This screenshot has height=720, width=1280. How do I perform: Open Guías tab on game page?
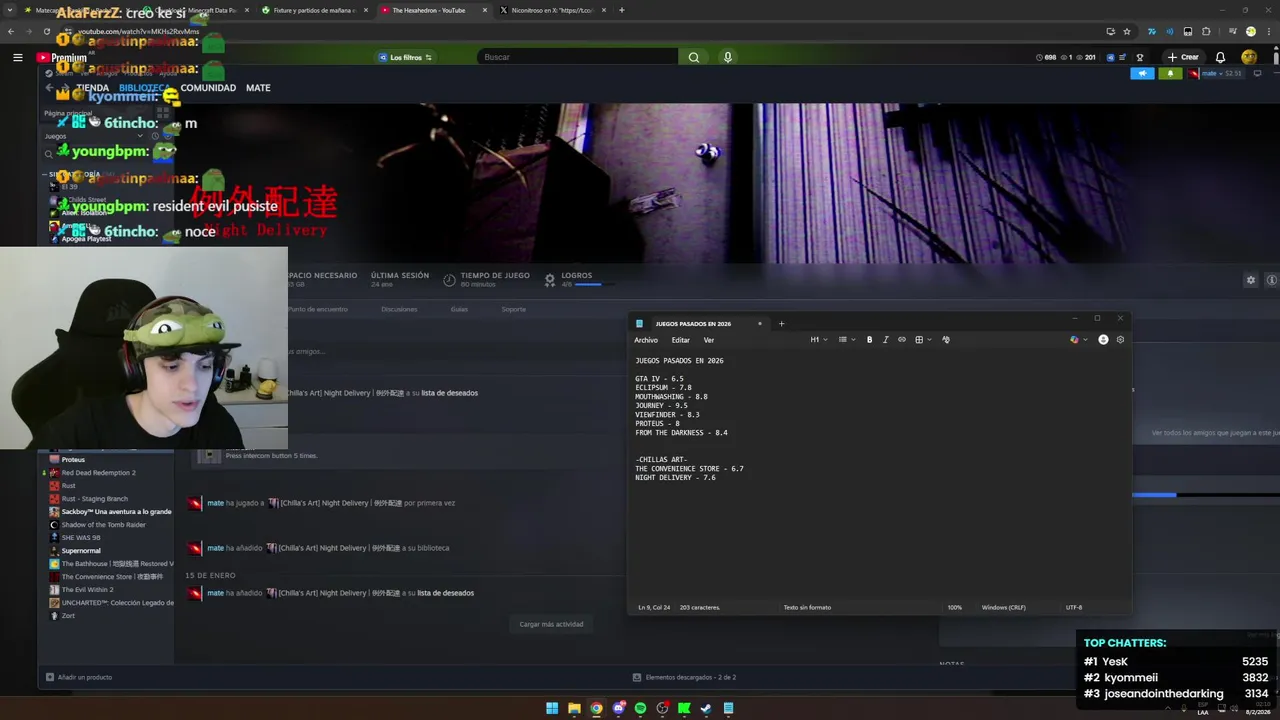coord(459,309)
